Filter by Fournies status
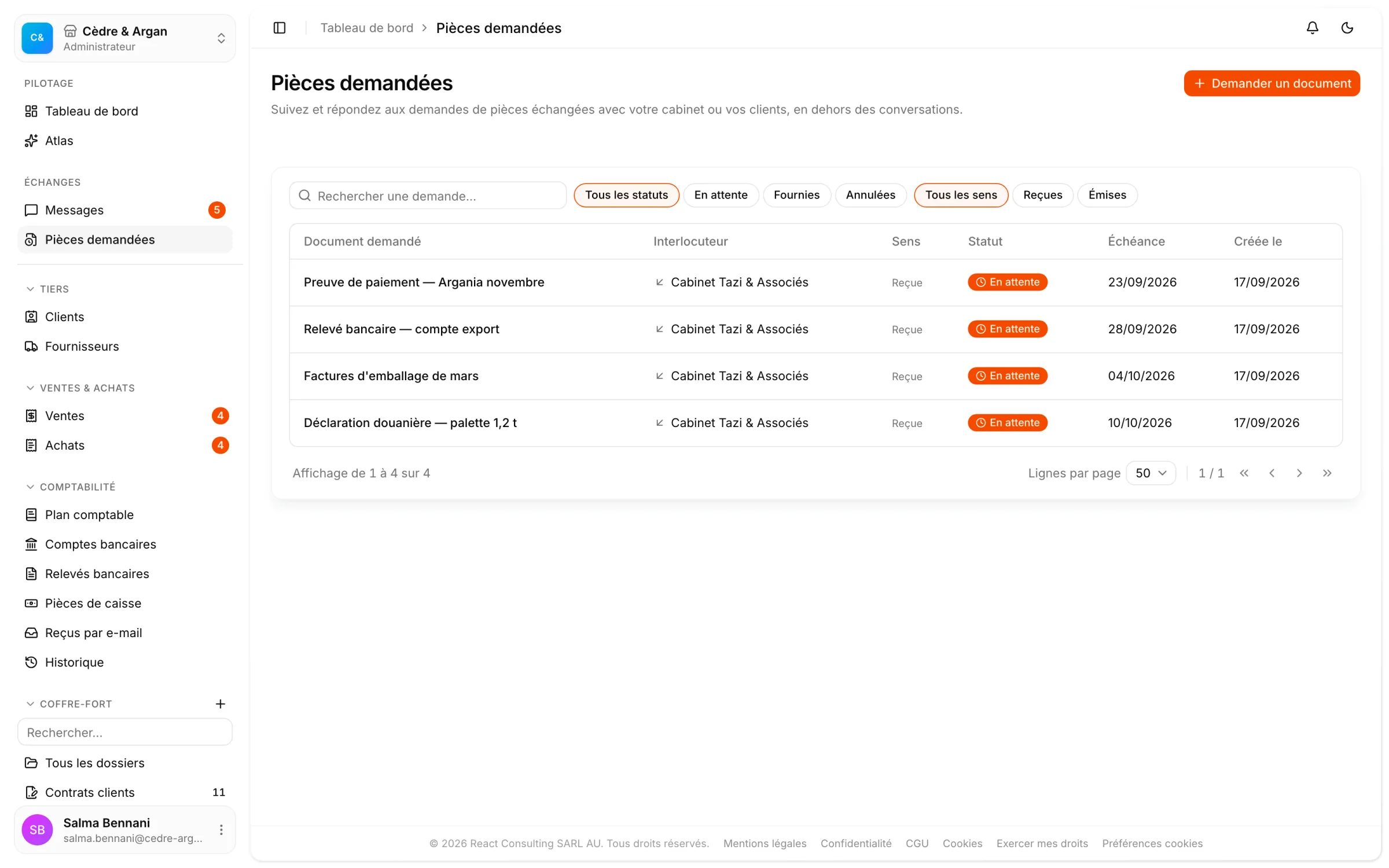 [x=796, y=195]
